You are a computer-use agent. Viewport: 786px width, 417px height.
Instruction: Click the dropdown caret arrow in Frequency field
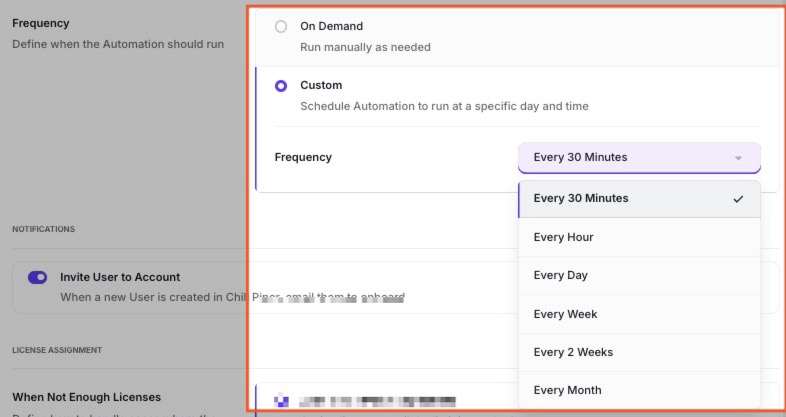click(738, 158)
